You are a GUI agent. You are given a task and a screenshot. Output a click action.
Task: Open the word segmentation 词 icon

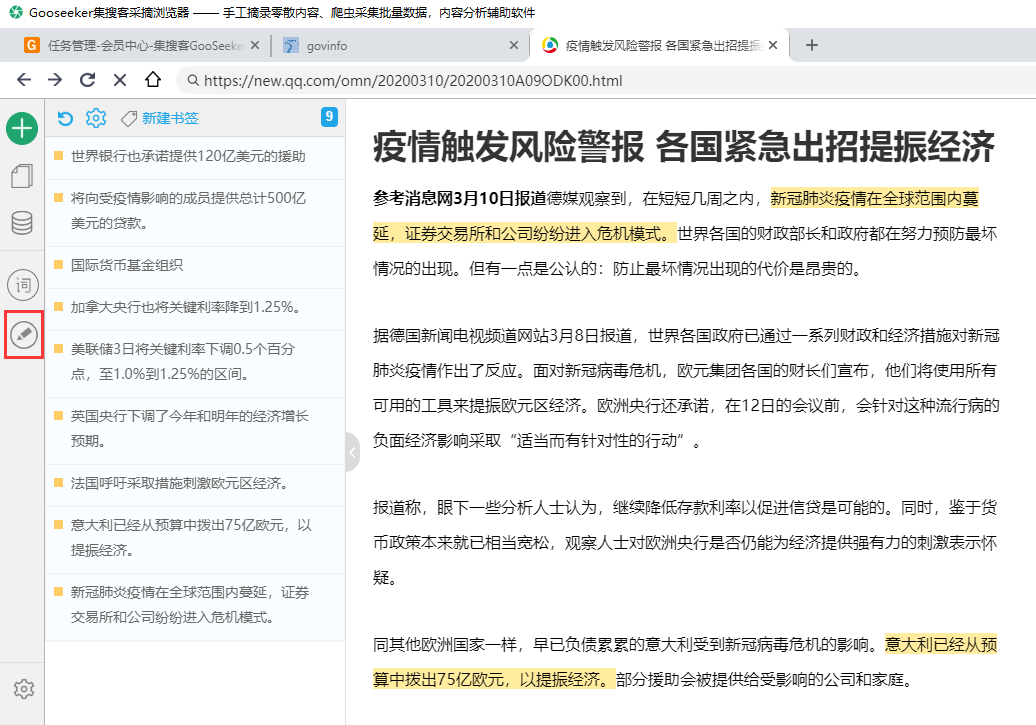point(23,286)
